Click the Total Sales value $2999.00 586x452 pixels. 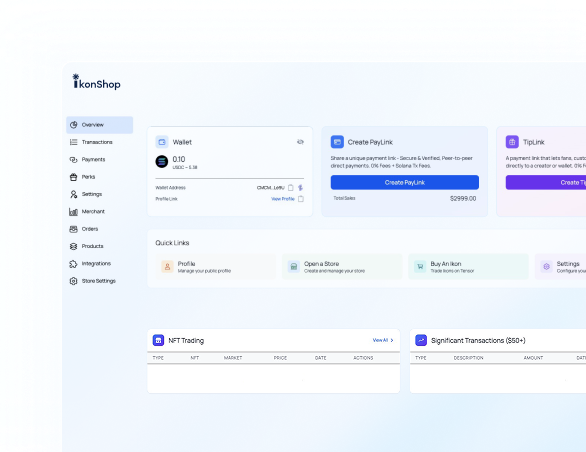pos(463,199)
